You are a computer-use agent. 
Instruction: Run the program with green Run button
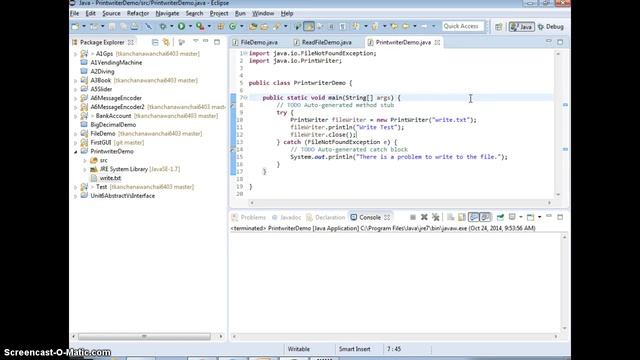(x=181, y=27)
